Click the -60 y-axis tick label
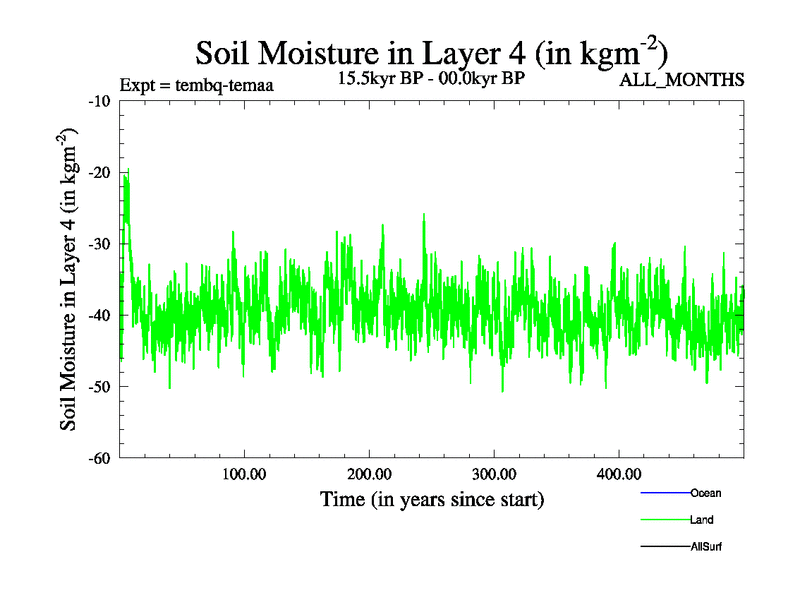 pyautogui.click(x=99, y=458)
